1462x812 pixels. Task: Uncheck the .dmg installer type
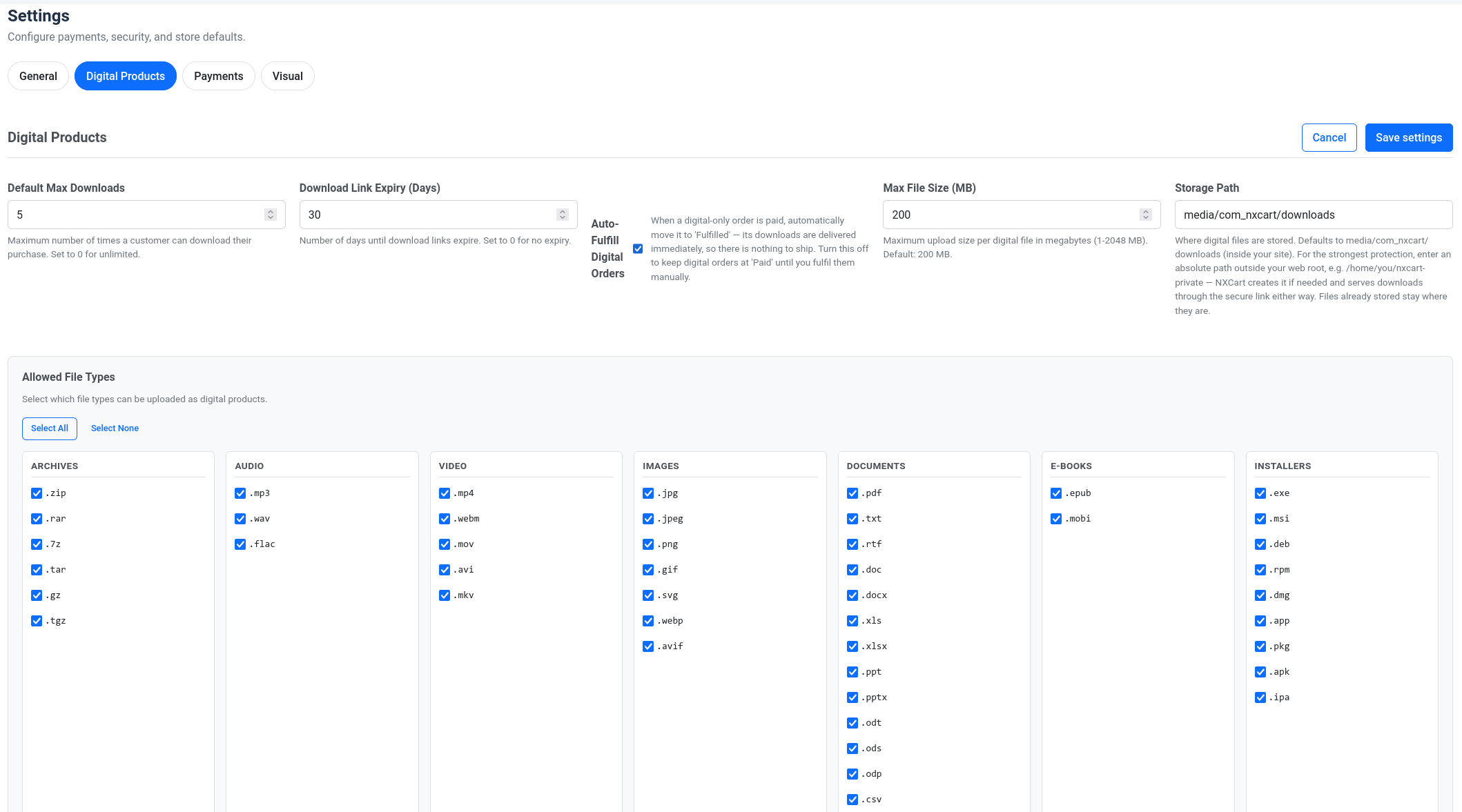(x=1260, y=595)
